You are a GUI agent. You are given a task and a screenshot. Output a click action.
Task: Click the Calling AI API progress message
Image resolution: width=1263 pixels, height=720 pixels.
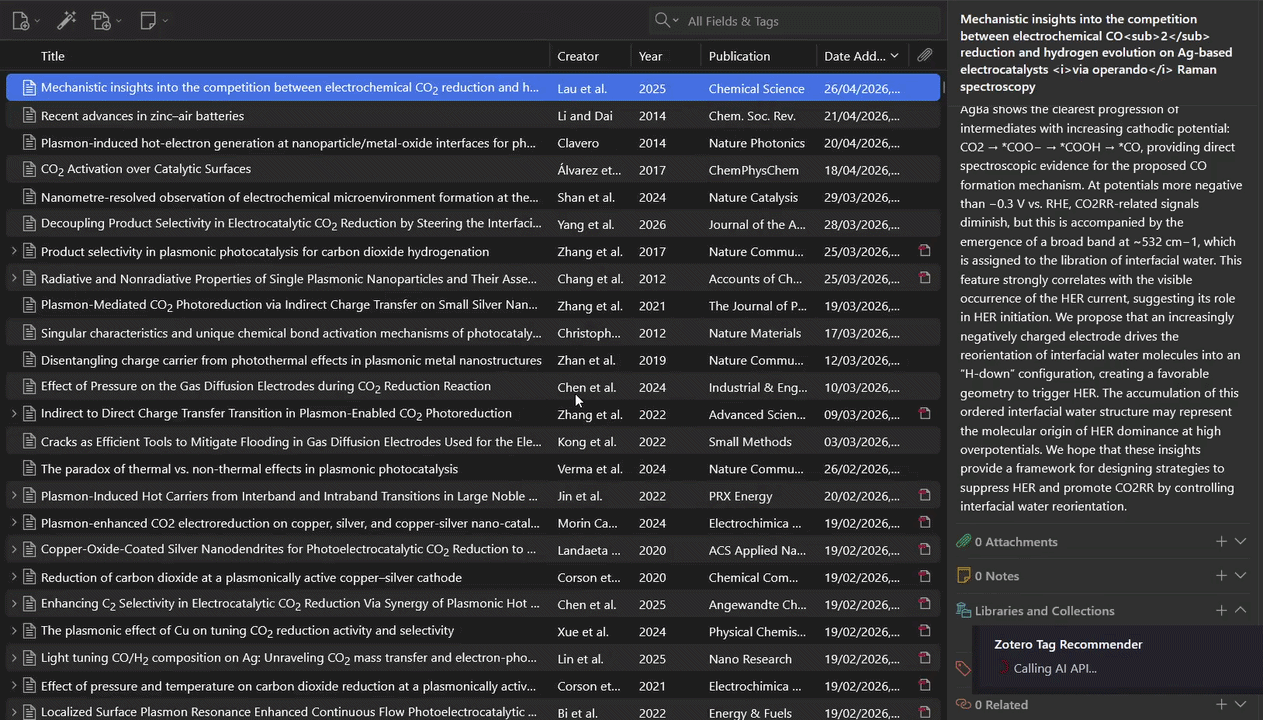(1055, 668)
